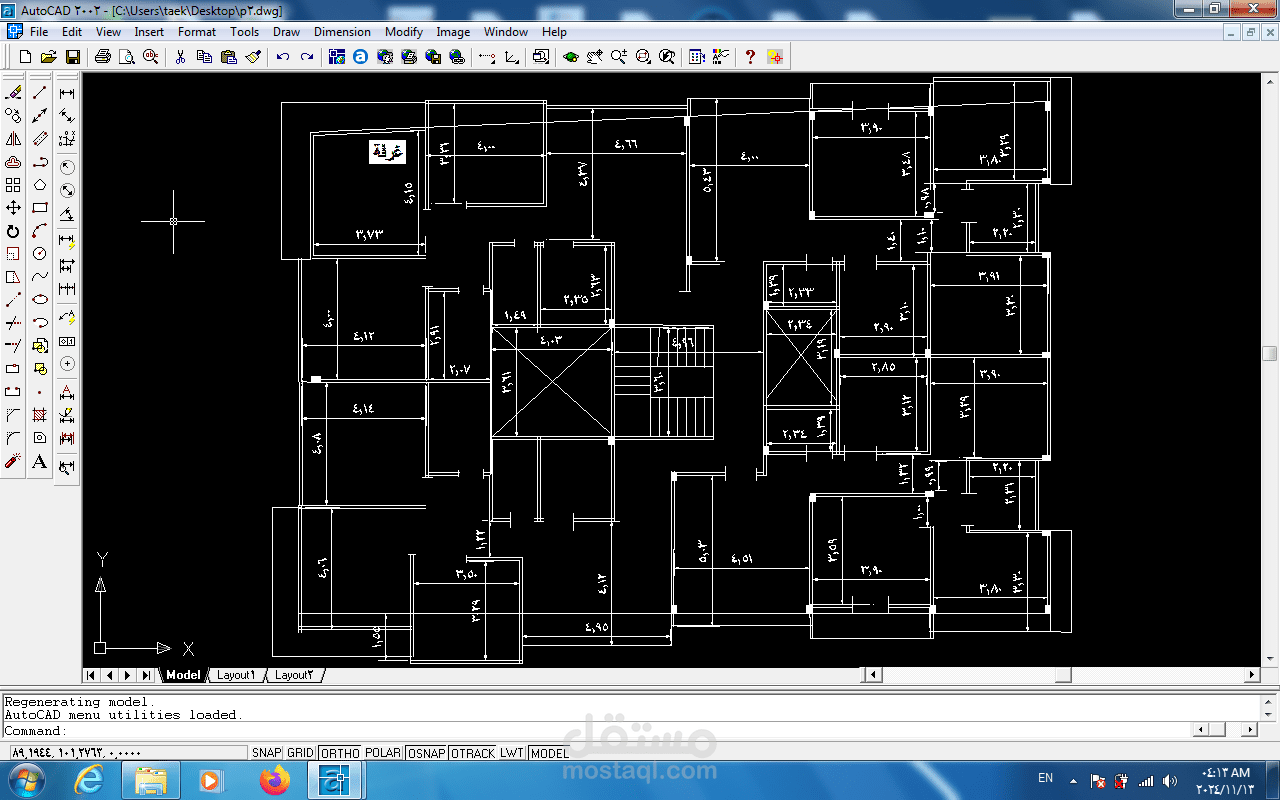The image size is (1280, 800).
Task: Select the Line drawing tool
Action: (x=40, y=92)
